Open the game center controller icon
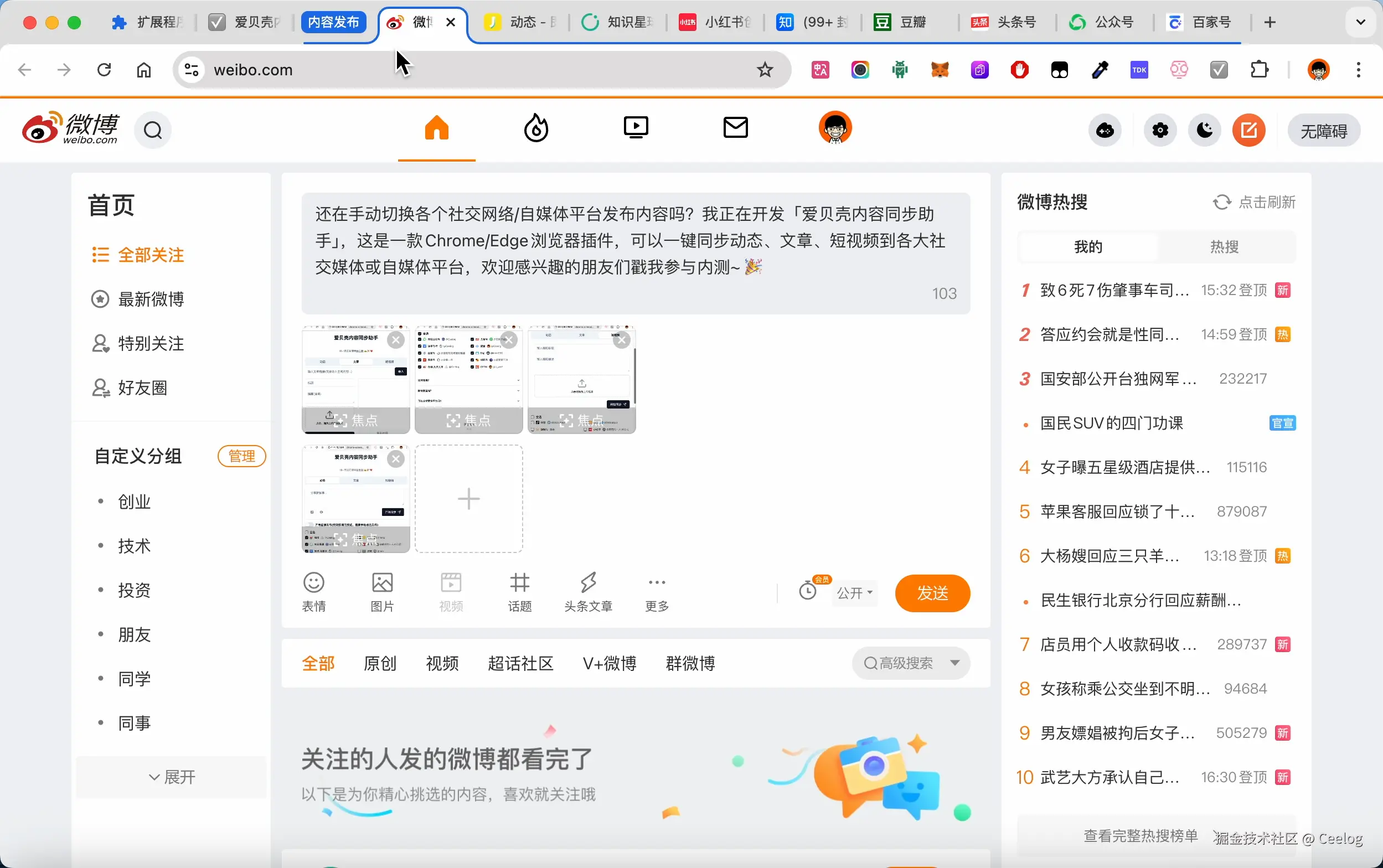This screenshot has height=868, width=1383. pyautogui.click(x=1105, y=131)
